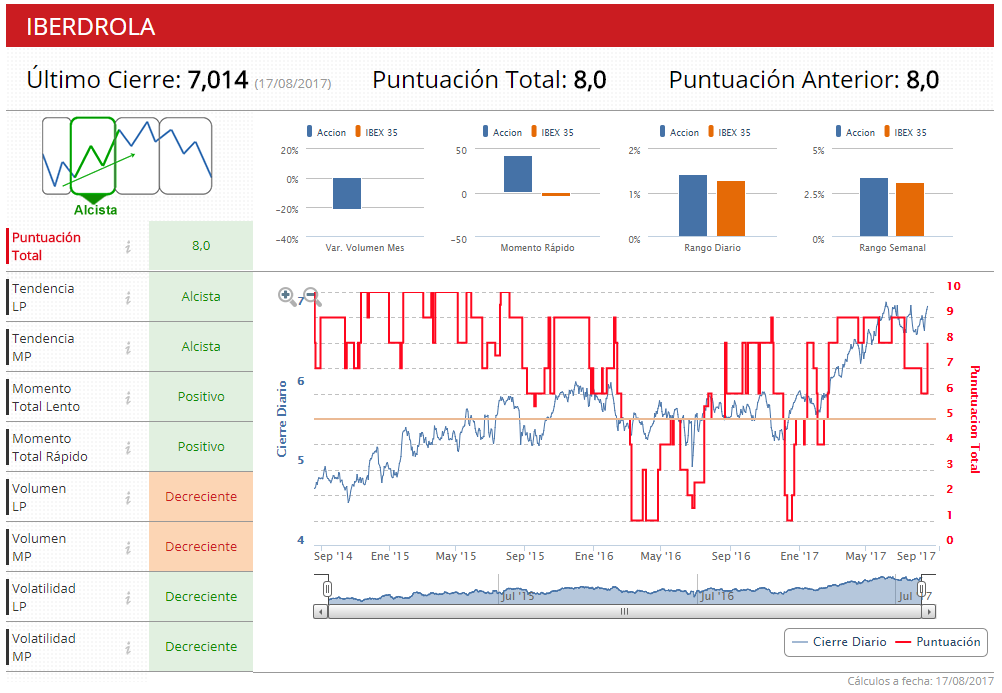Image resolution: width=1002 pixels, height=693 pixels.
Task: Open info icon for Tendencia LP
Action: tap(128, 297)
